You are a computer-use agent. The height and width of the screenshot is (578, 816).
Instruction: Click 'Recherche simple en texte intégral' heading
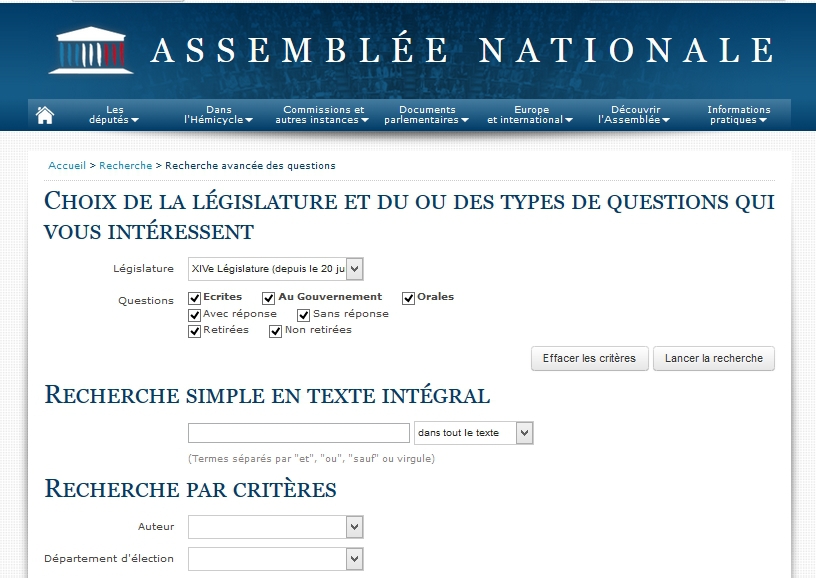point(267,395)
